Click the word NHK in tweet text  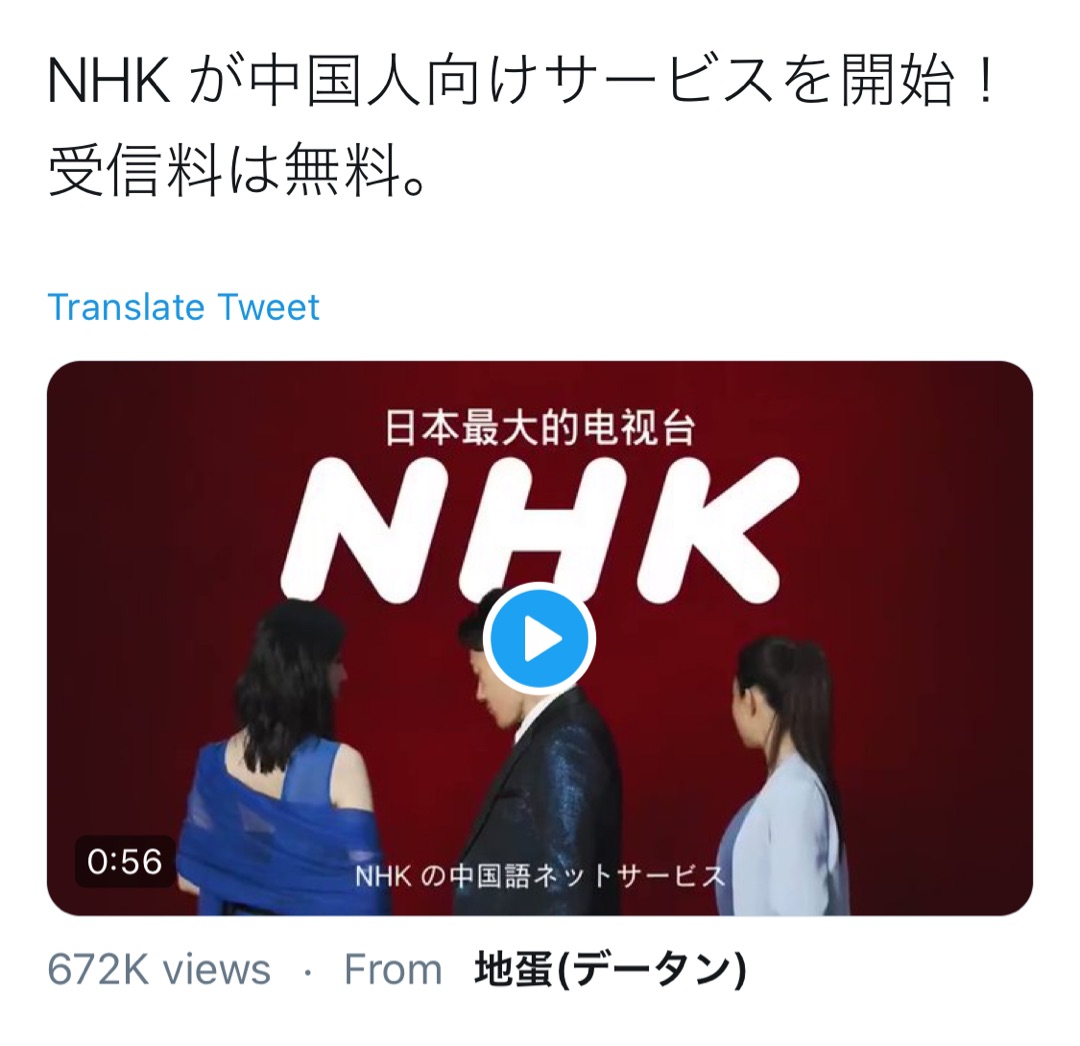[109, 82]
